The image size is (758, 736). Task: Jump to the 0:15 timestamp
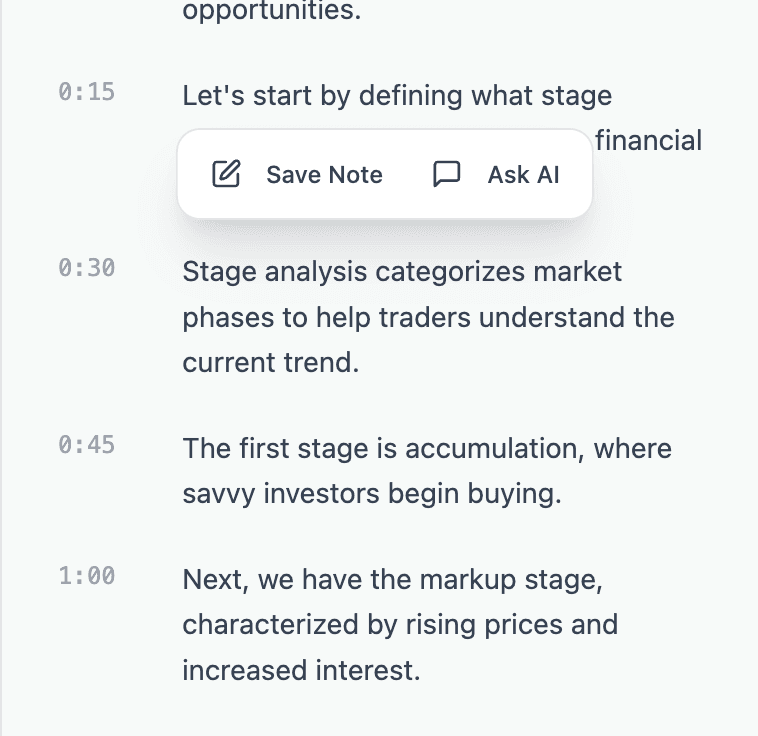pyautogui.click(x=87, y=92)
